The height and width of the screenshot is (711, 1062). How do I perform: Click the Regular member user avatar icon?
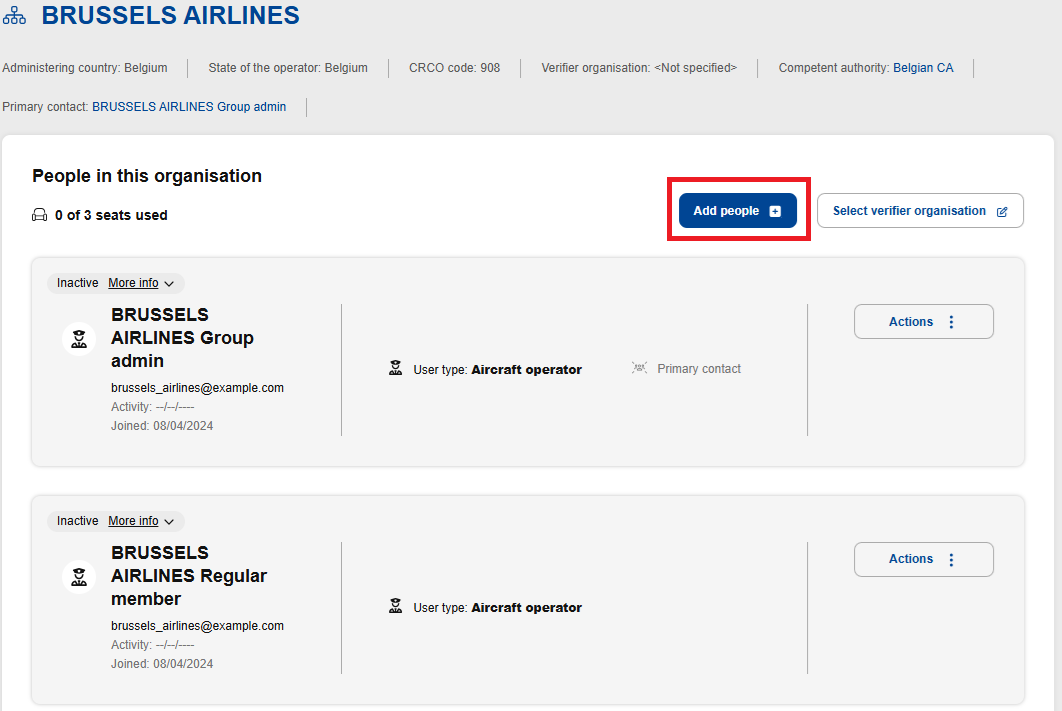coord(79,577)
